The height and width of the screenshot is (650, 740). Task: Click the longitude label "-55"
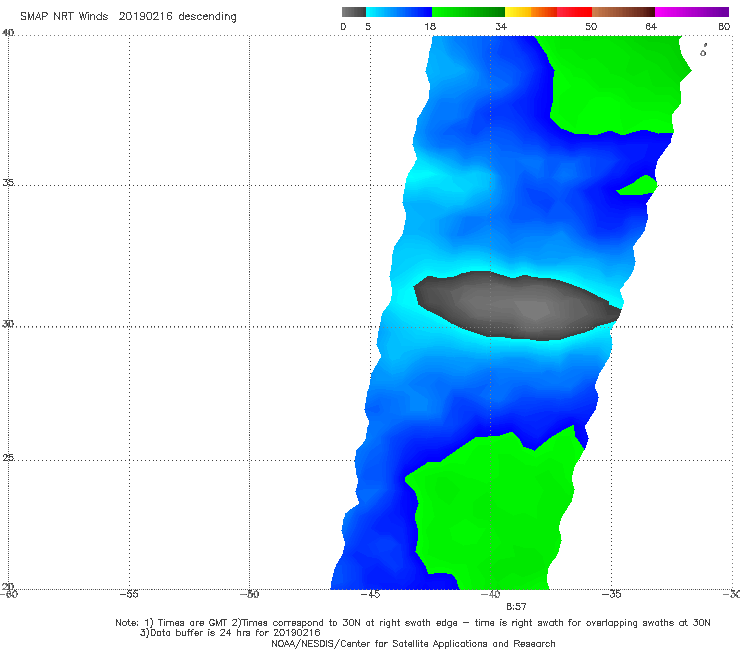[129, 594]
